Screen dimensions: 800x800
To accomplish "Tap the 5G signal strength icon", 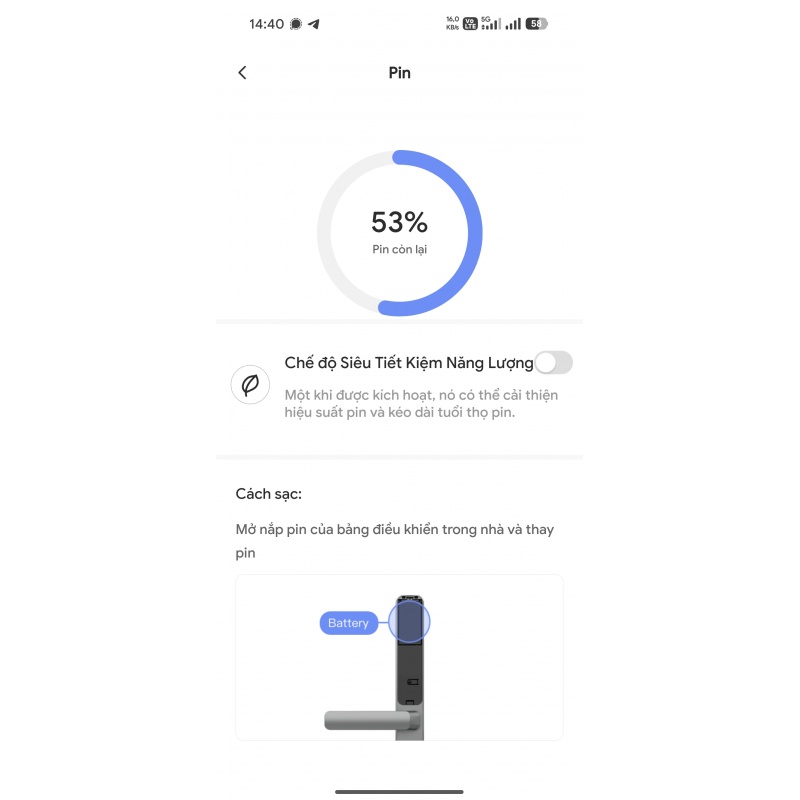I will click(x=490, y=23).
